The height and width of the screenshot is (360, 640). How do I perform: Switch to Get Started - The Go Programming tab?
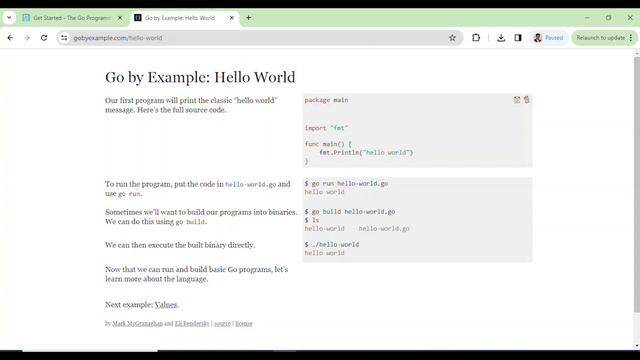tap(72, 18)
